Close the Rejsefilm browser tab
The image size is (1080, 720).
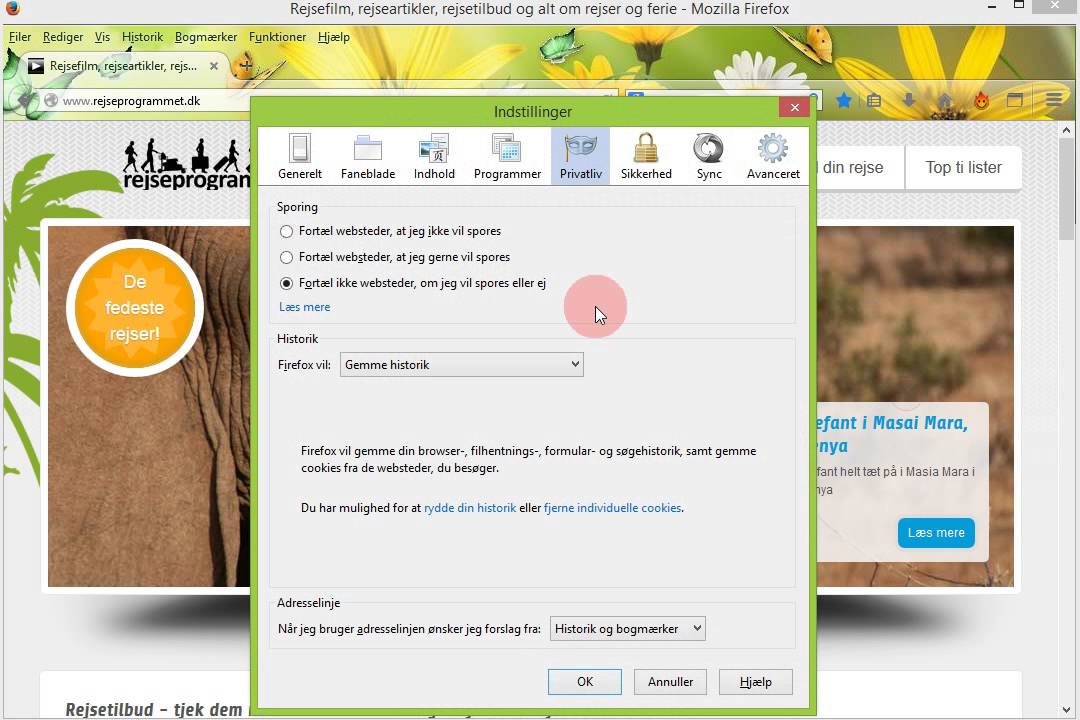(214, 66)
